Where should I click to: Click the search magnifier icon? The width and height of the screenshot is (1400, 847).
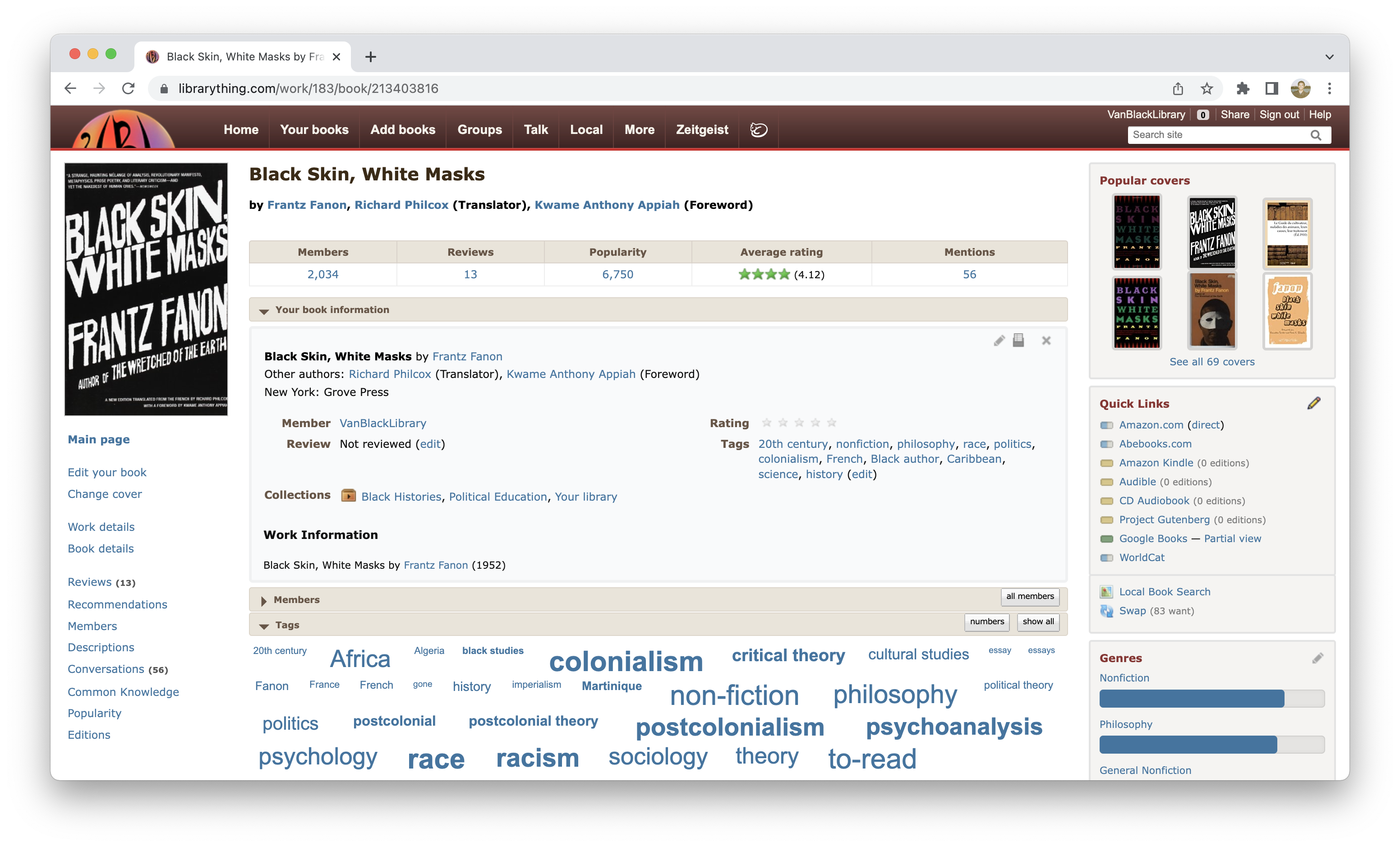(1315, 135)
